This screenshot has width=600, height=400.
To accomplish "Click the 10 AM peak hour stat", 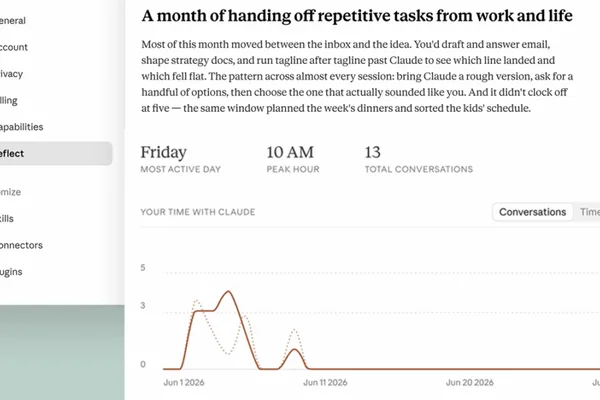I will (x=293, y=159).
